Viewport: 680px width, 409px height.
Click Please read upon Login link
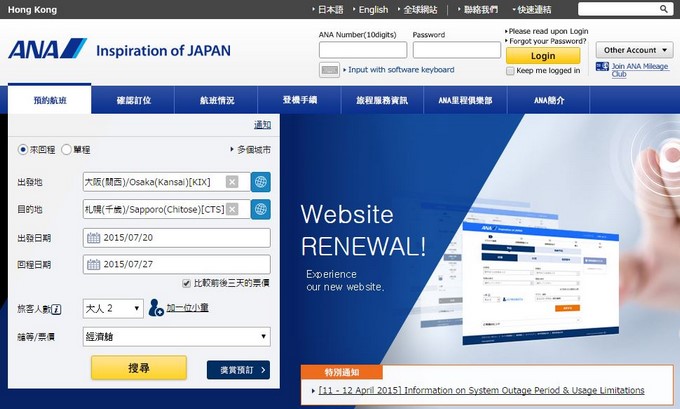pos(548,31)
